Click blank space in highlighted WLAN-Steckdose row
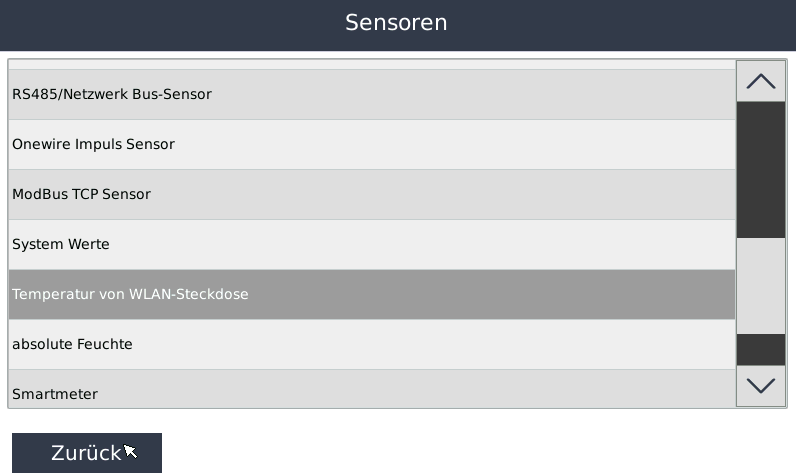The image size is (796, 476). coord(500,295)
